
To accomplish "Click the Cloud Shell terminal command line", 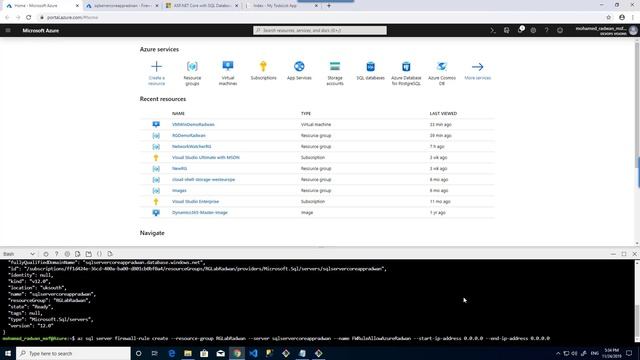I will coord(276,338).
